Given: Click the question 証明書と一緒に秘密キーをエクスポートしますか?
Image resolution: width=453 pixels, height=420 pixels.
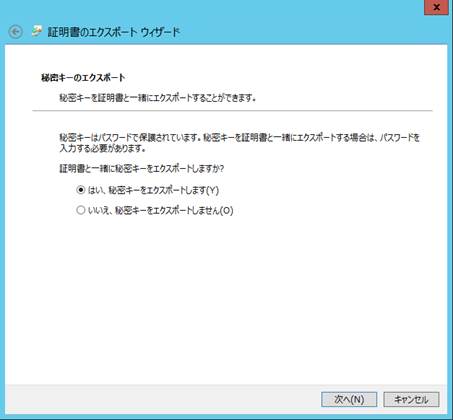Looking at the screenshot, I should (x=142, y=169).
